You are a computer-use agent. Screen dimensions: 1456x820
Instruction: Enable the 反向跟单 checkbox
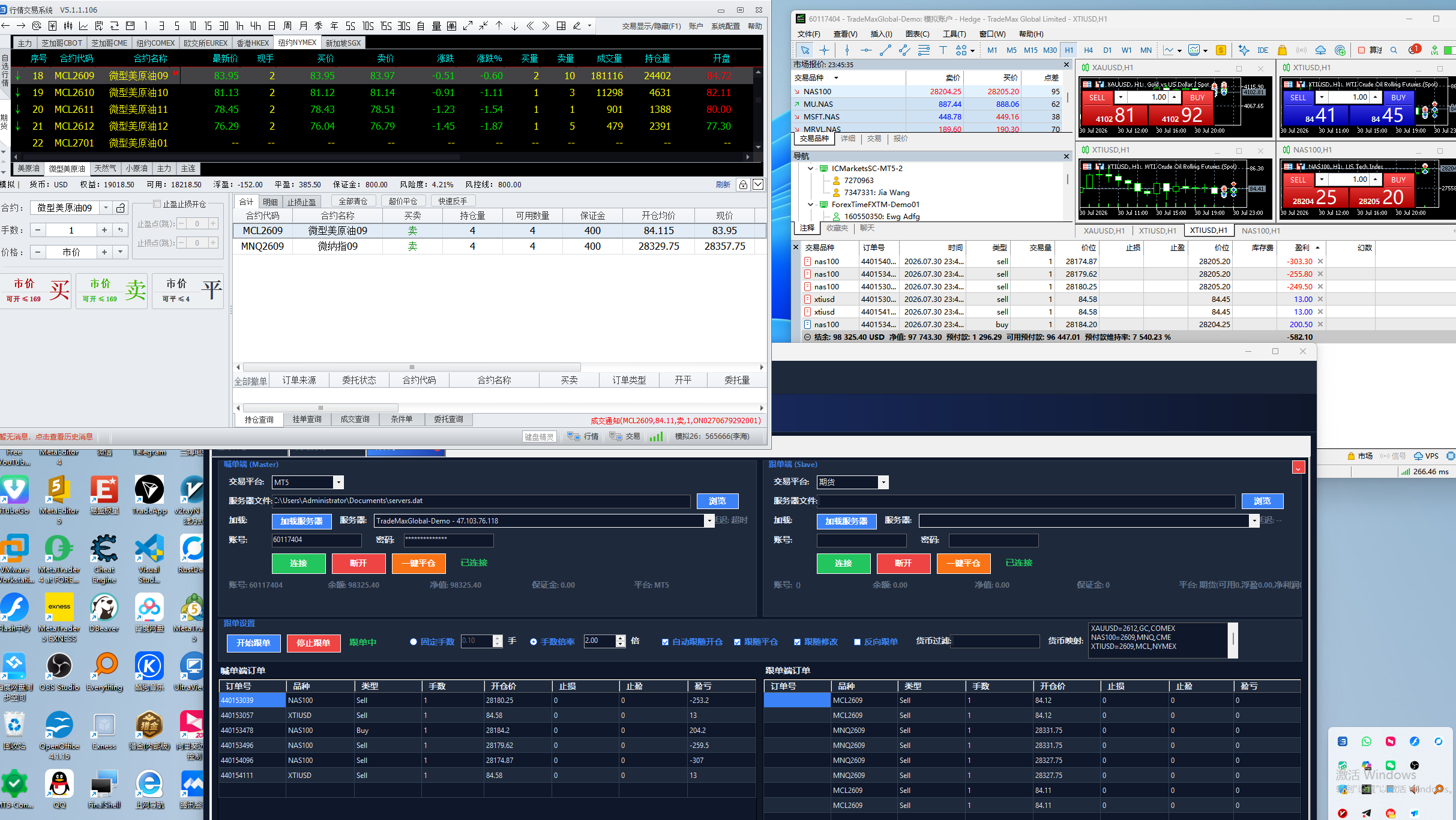[x=857, y=642]
